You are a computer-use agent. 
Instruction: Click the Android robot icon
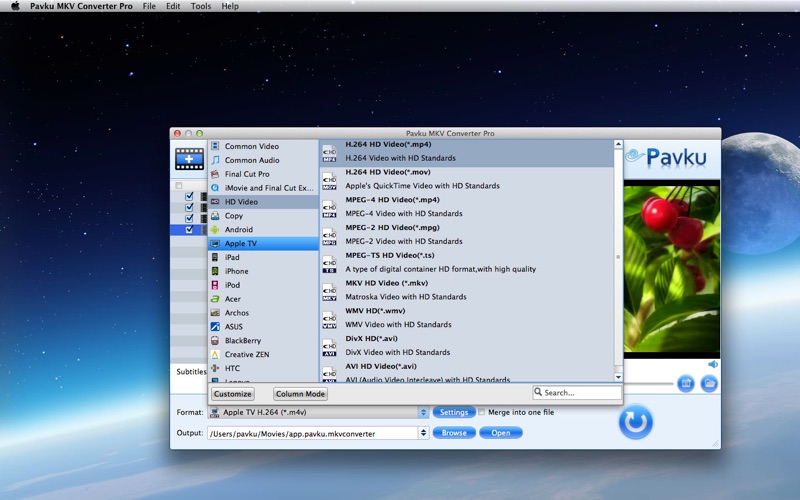click(215, 230)
